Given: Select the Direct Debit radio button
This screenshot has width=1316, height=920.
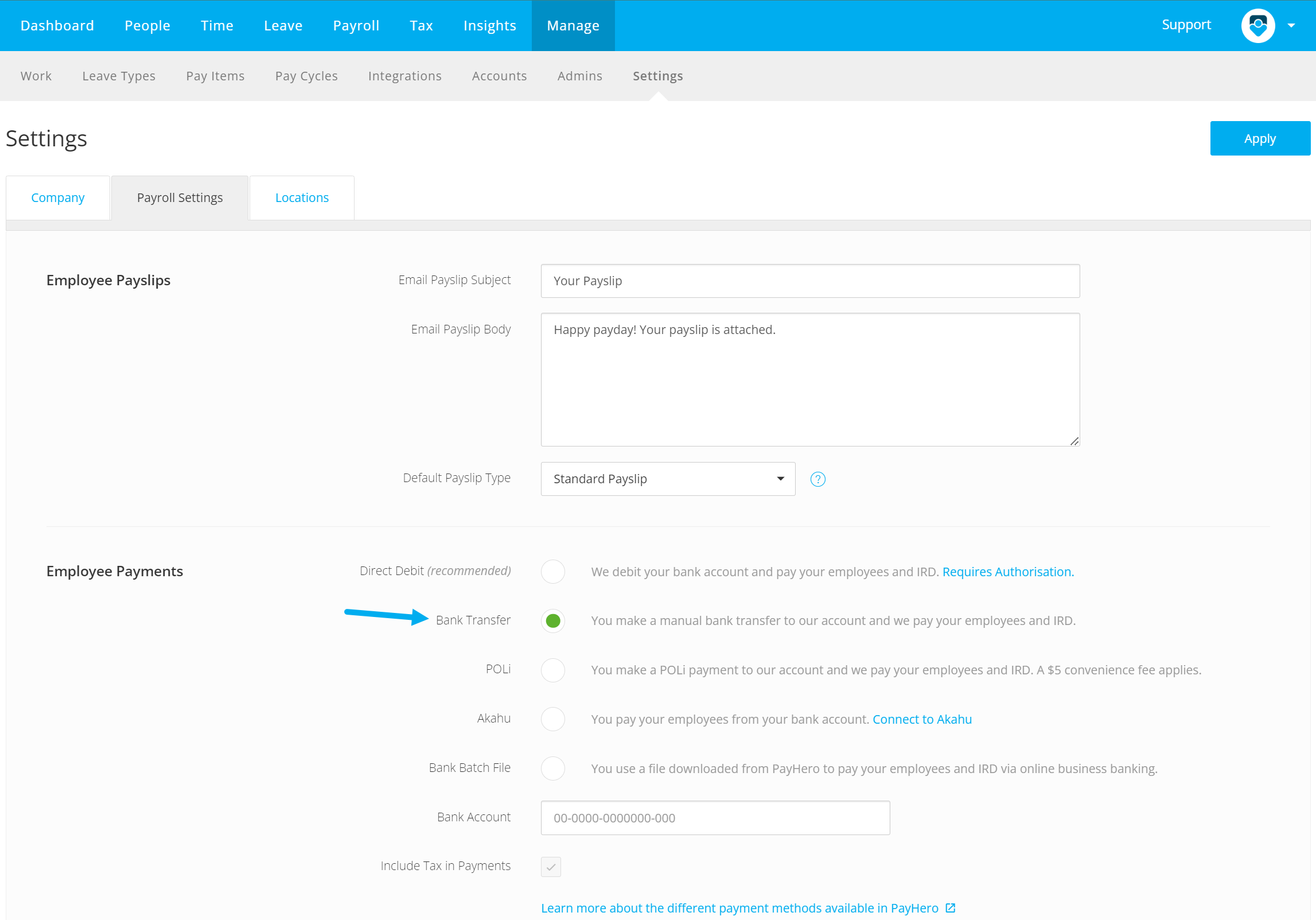Looking at the screenshot, I should coord(553,572).
